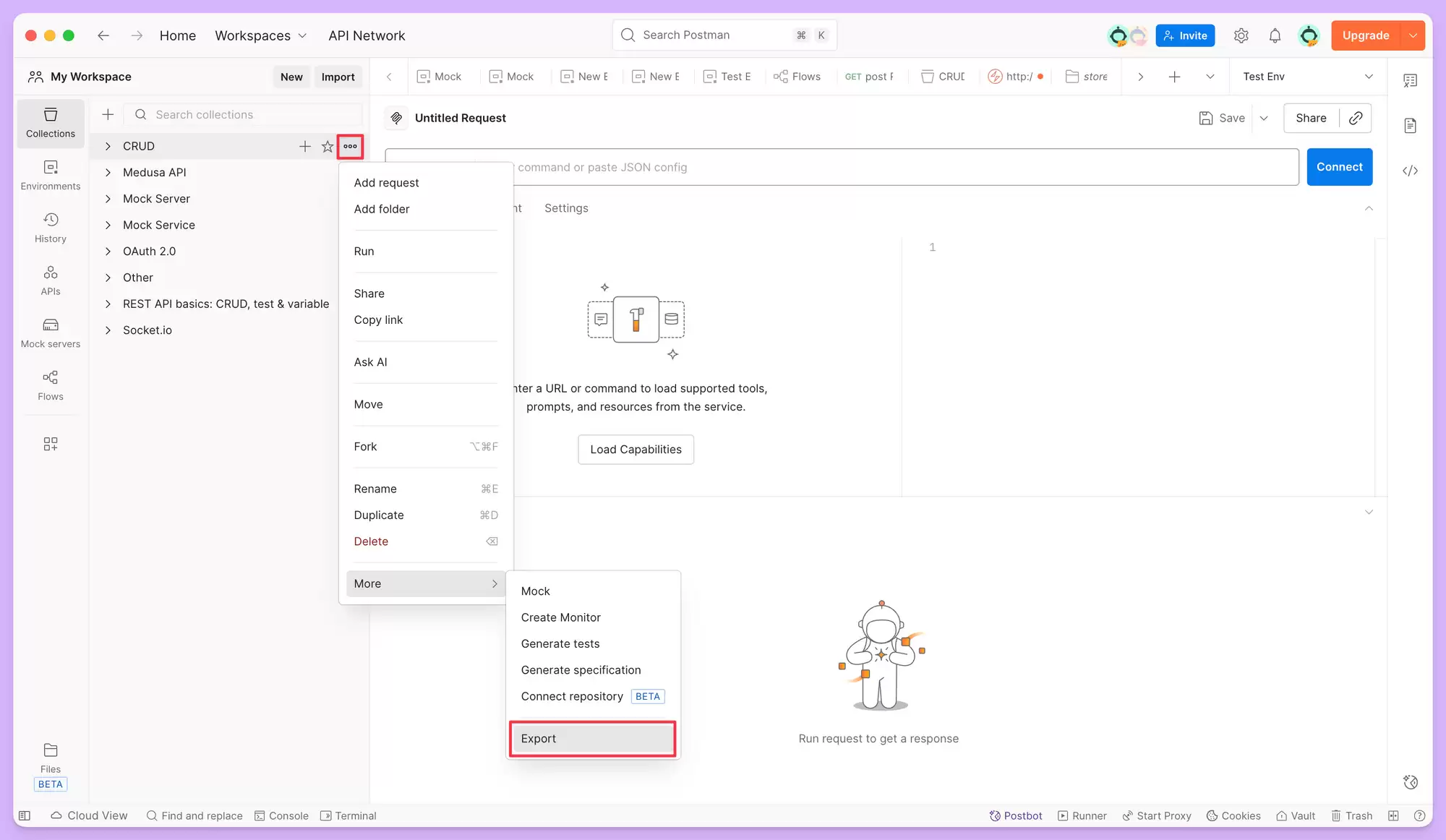Go back with the navigation arrow

pos(103,35)
